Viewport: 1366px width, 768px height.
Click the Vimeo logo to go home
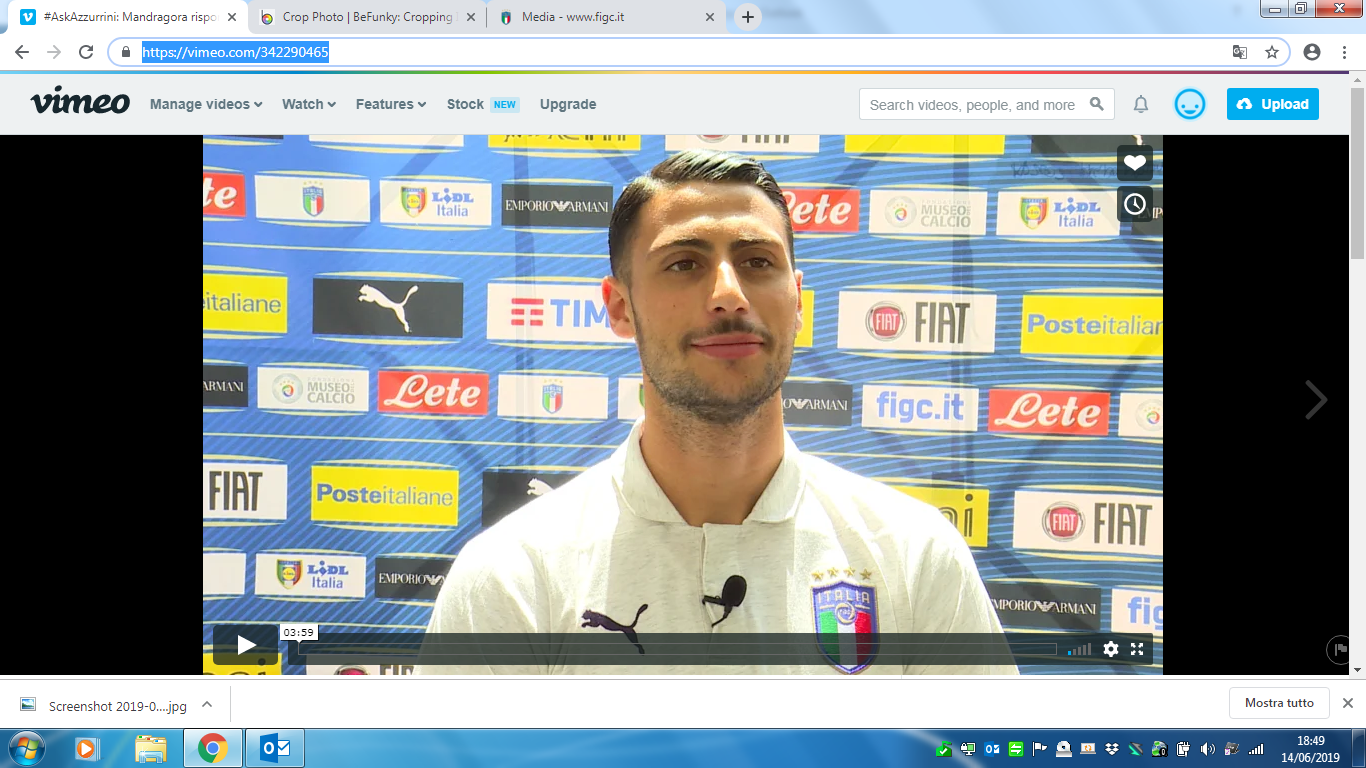click(80, 102)
